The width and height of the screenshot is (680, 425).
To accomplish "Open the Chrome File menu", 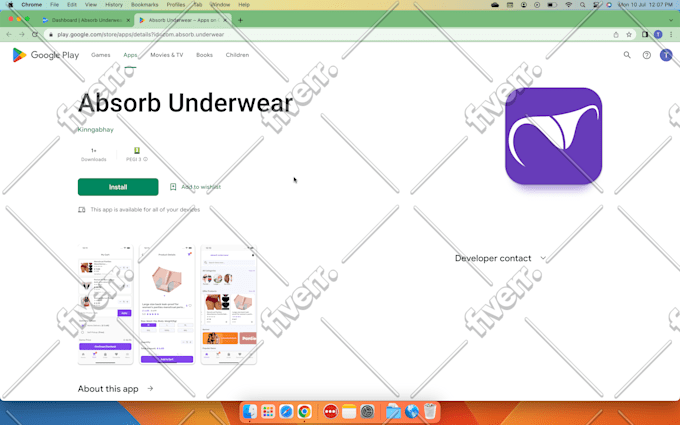I will pyautogui.click(x=54, y=5).
